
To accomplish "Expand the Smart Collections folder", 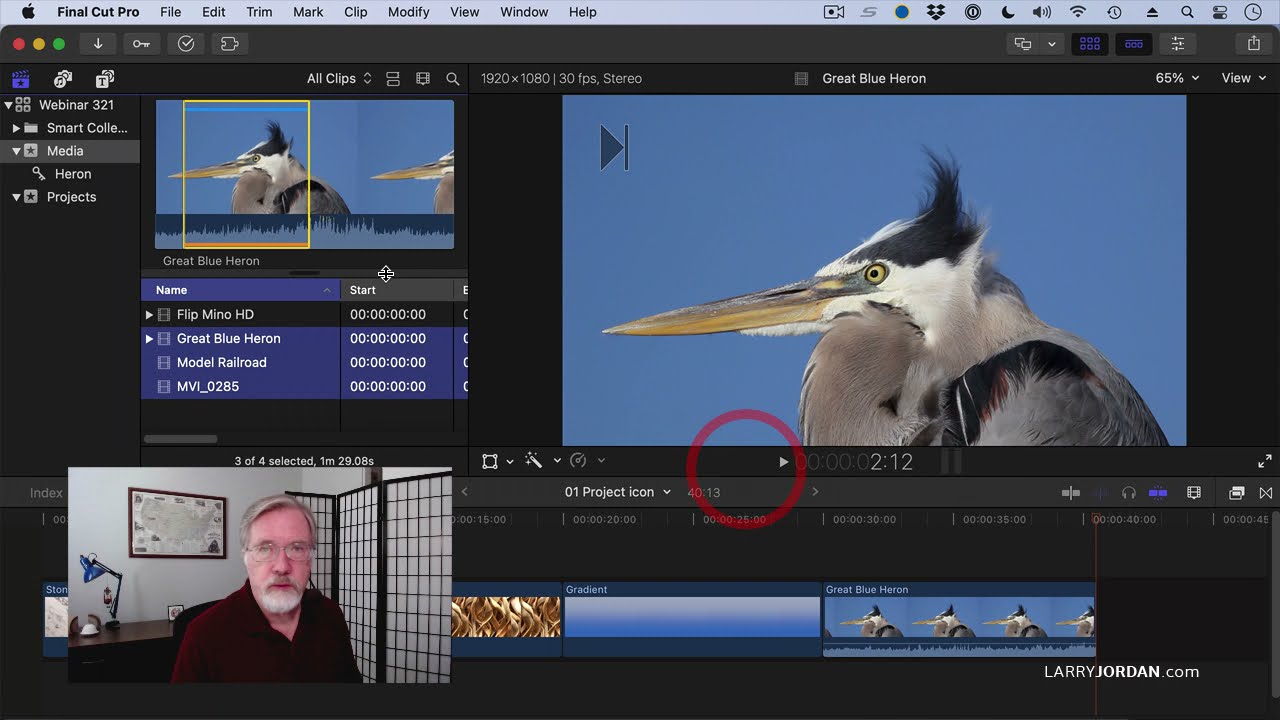I will tap(16, 128).
